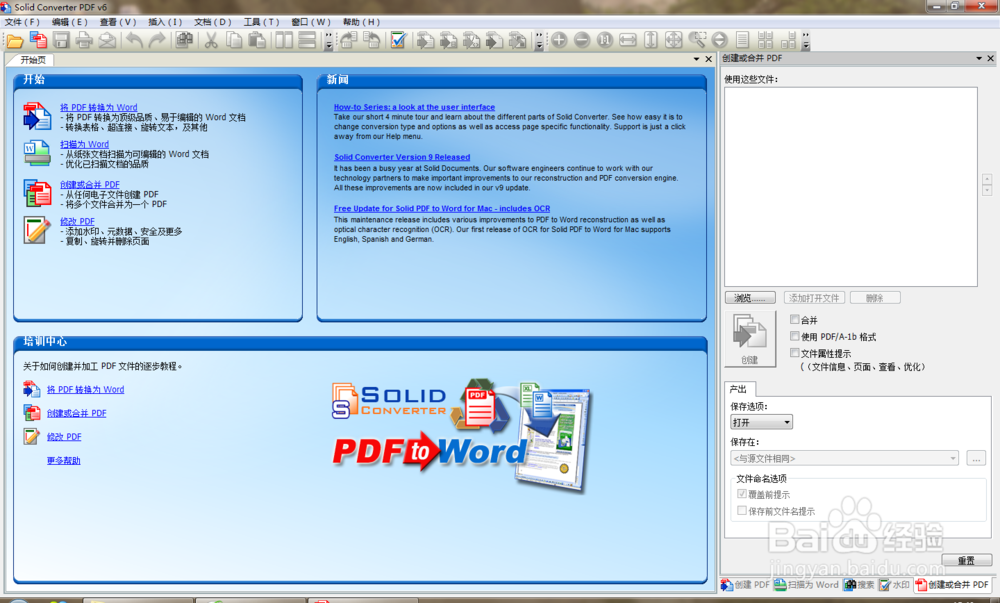Image resolution: width=1000 pixels, height=603 pixels.
Task: Open the Solid Converter Version 9 Released link
Action: coord(402,157)
